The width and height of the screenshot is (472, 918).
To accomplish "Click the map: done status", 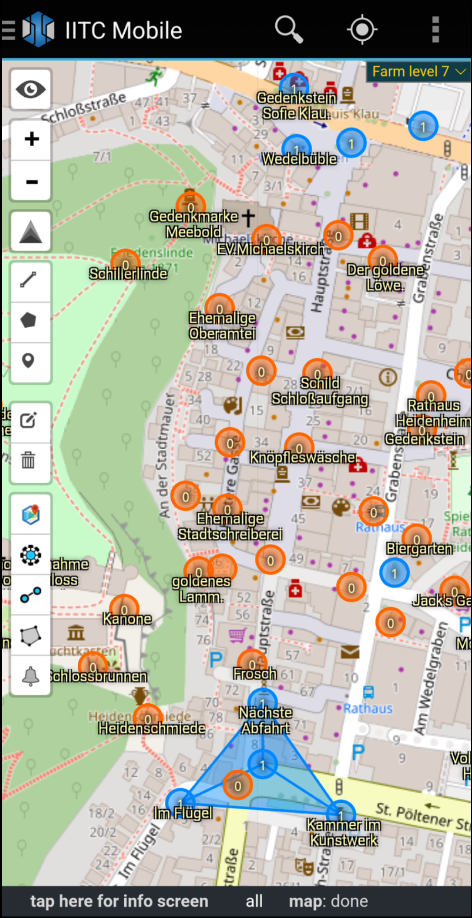I will pyautogui.click(x=329, y=902).
